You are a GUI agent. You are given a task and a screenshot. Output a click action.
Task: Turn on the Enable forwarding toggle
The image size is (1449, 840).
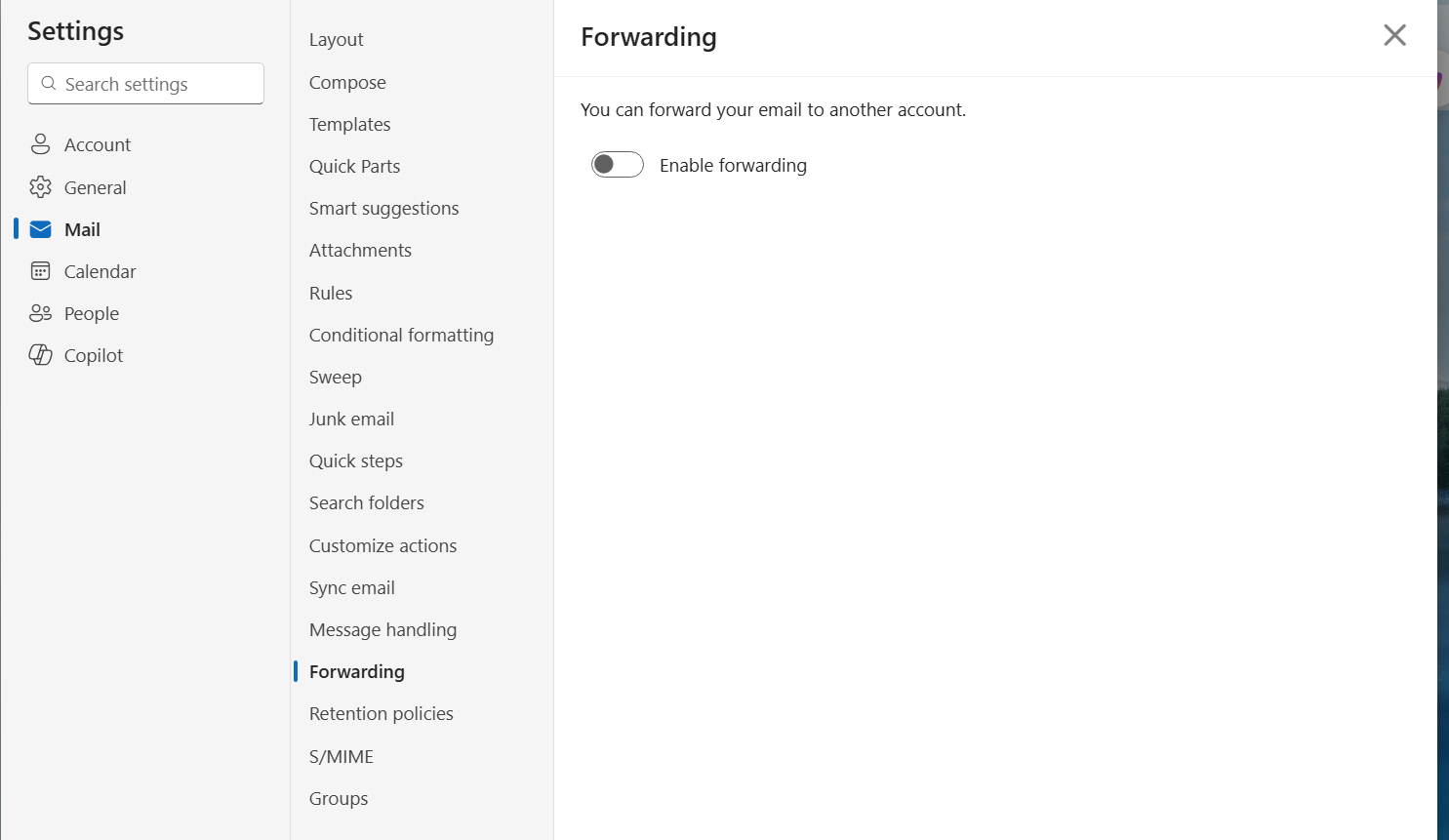click(x=618, y=165)
